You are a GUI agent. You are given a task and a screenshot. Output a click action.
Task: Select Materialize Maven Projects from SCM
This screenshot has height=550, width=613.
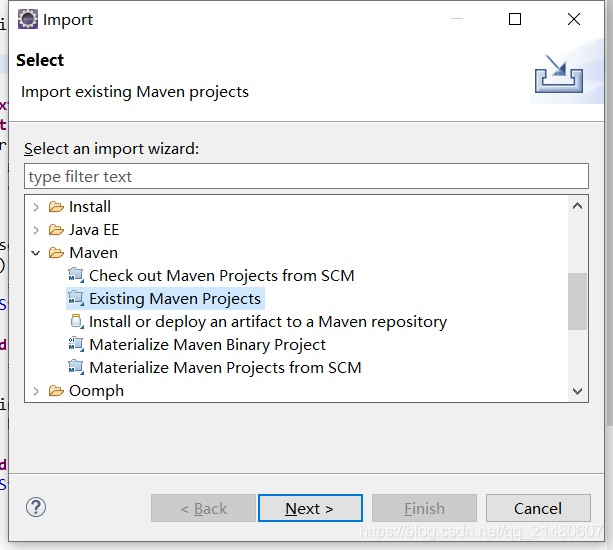[225, 368]
